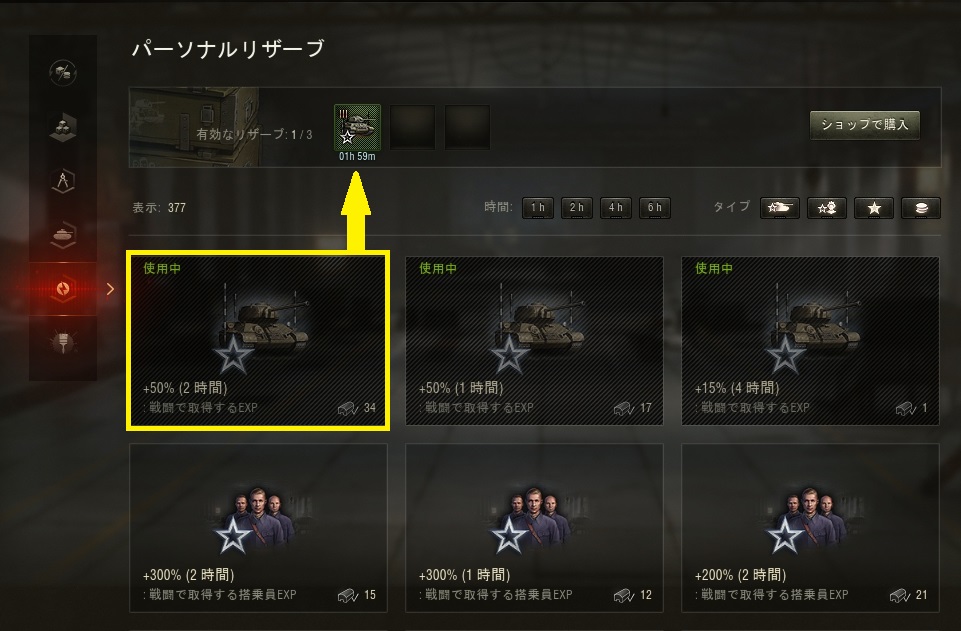This screenshot has height=631, width=961.
Task: Open the sidebar stacked boxes storage icon
Action: click(63, 127)
